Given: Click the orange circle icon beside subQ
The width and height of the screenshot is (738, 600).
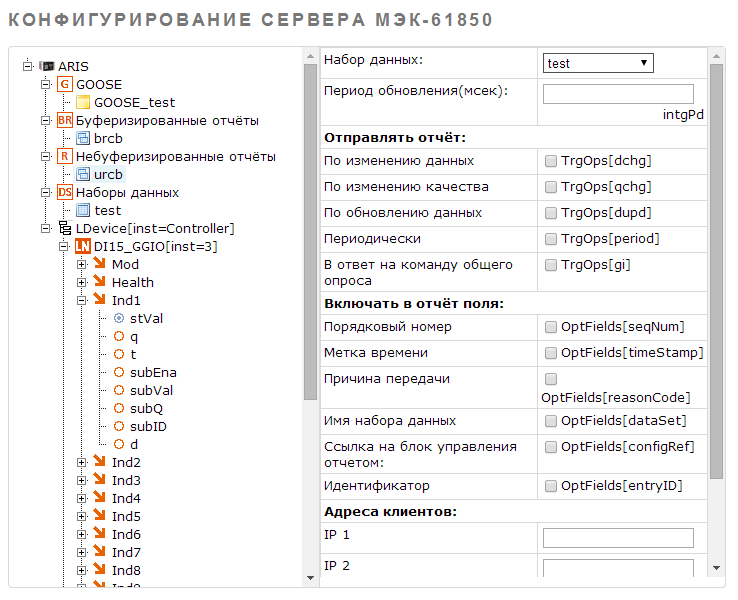Looking at the screenshot, I should [x=119, y=408].
